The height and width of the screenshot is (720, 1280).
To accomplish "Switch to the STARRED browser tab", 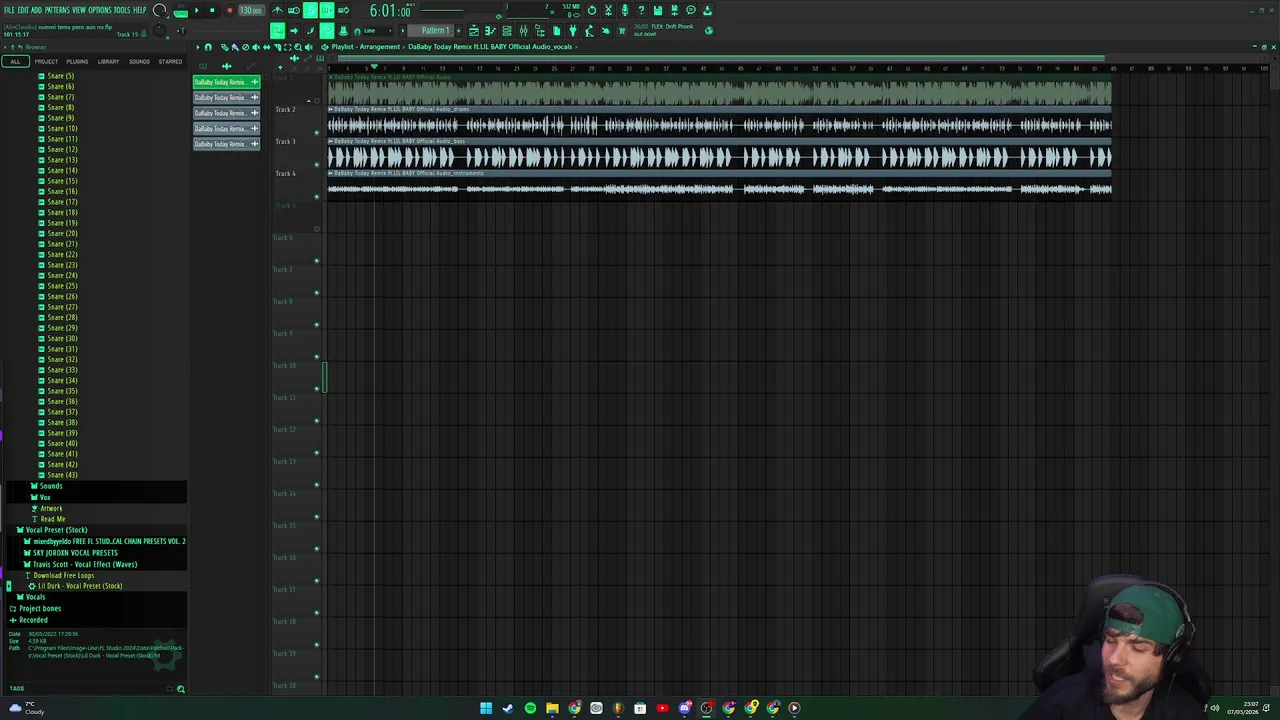I will pos(170,61).
